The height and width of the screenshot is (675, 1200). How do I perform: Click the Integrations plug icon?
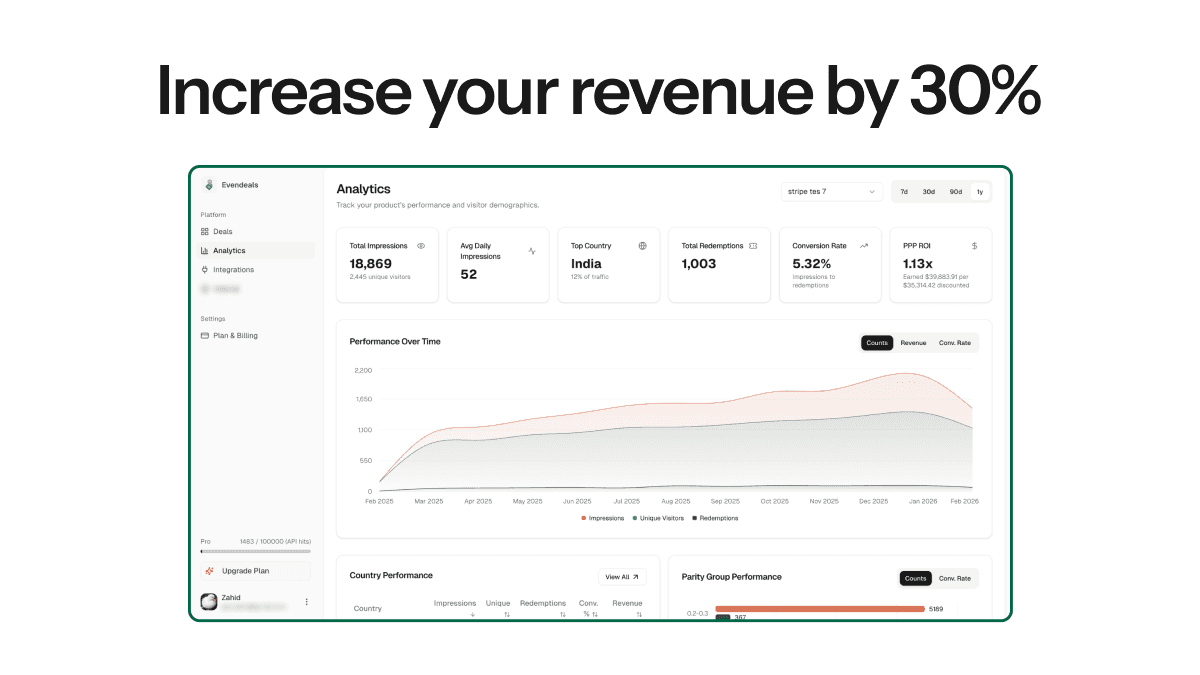point(205,270)
